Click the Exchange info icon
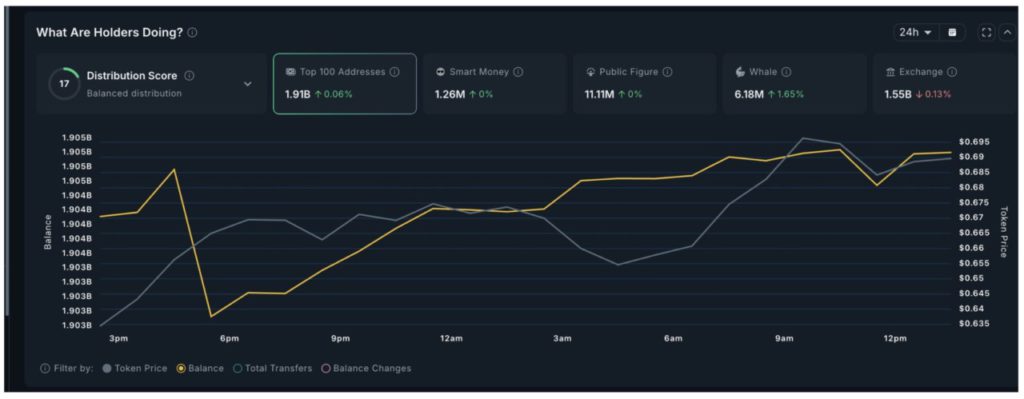The height and width of the screenshot is (399, 1024). tap(952, 72)
